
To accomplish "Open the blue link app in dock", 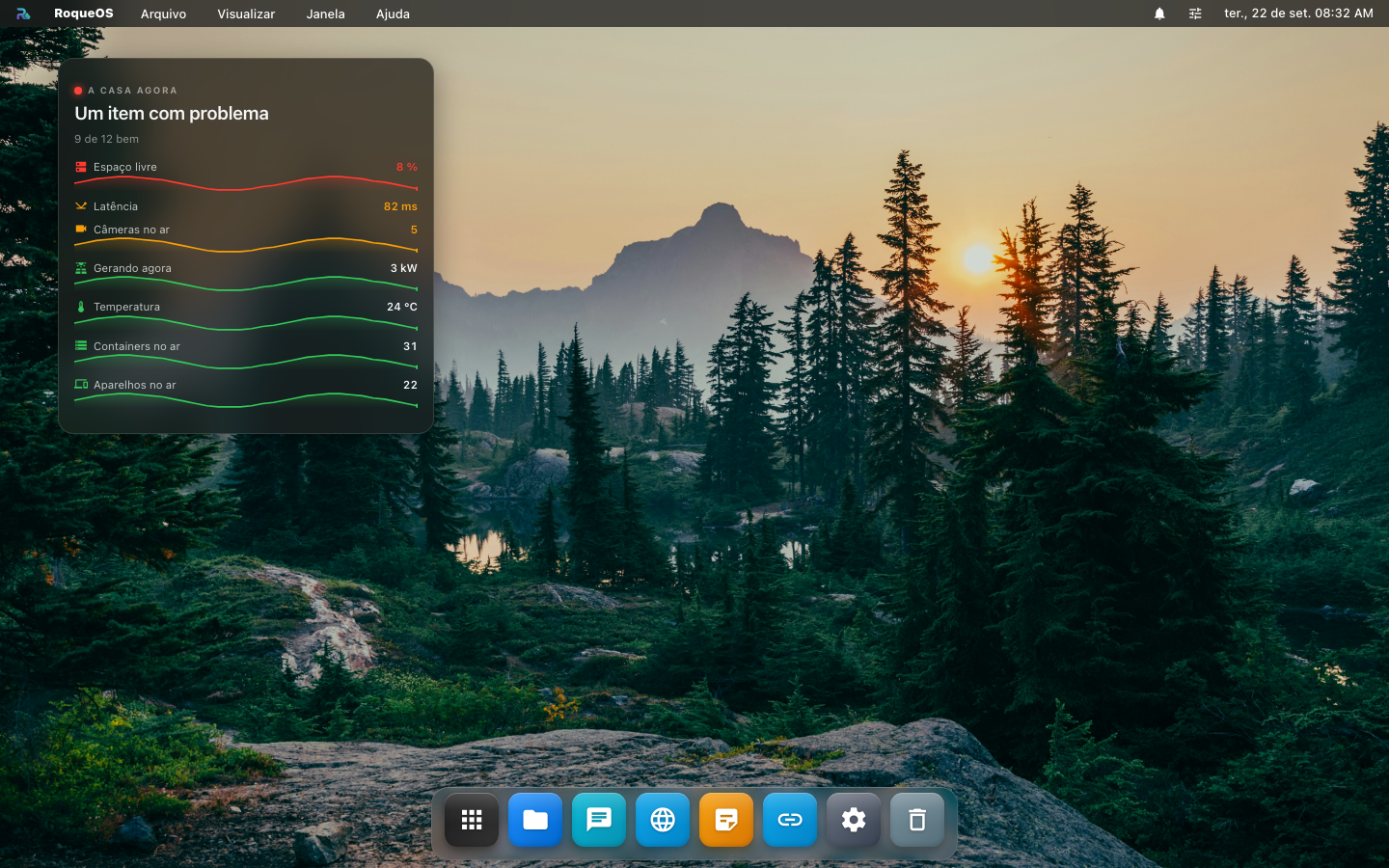I will tap(790, 820).
